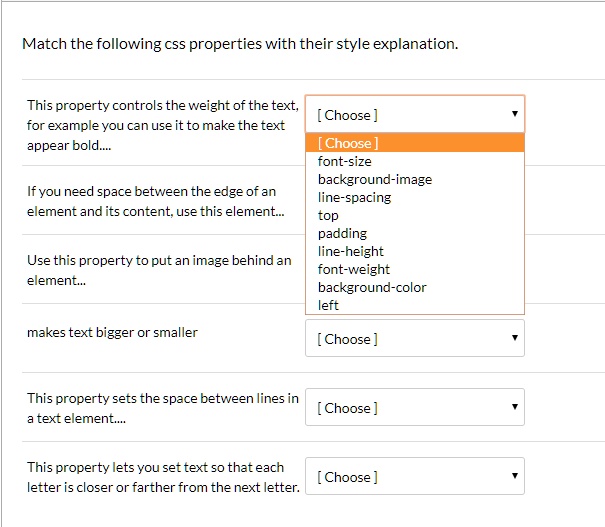Viewport: 605px width, 527px height.
Task: Select font-size from the open dropdown list
Action: coord(345,161)
